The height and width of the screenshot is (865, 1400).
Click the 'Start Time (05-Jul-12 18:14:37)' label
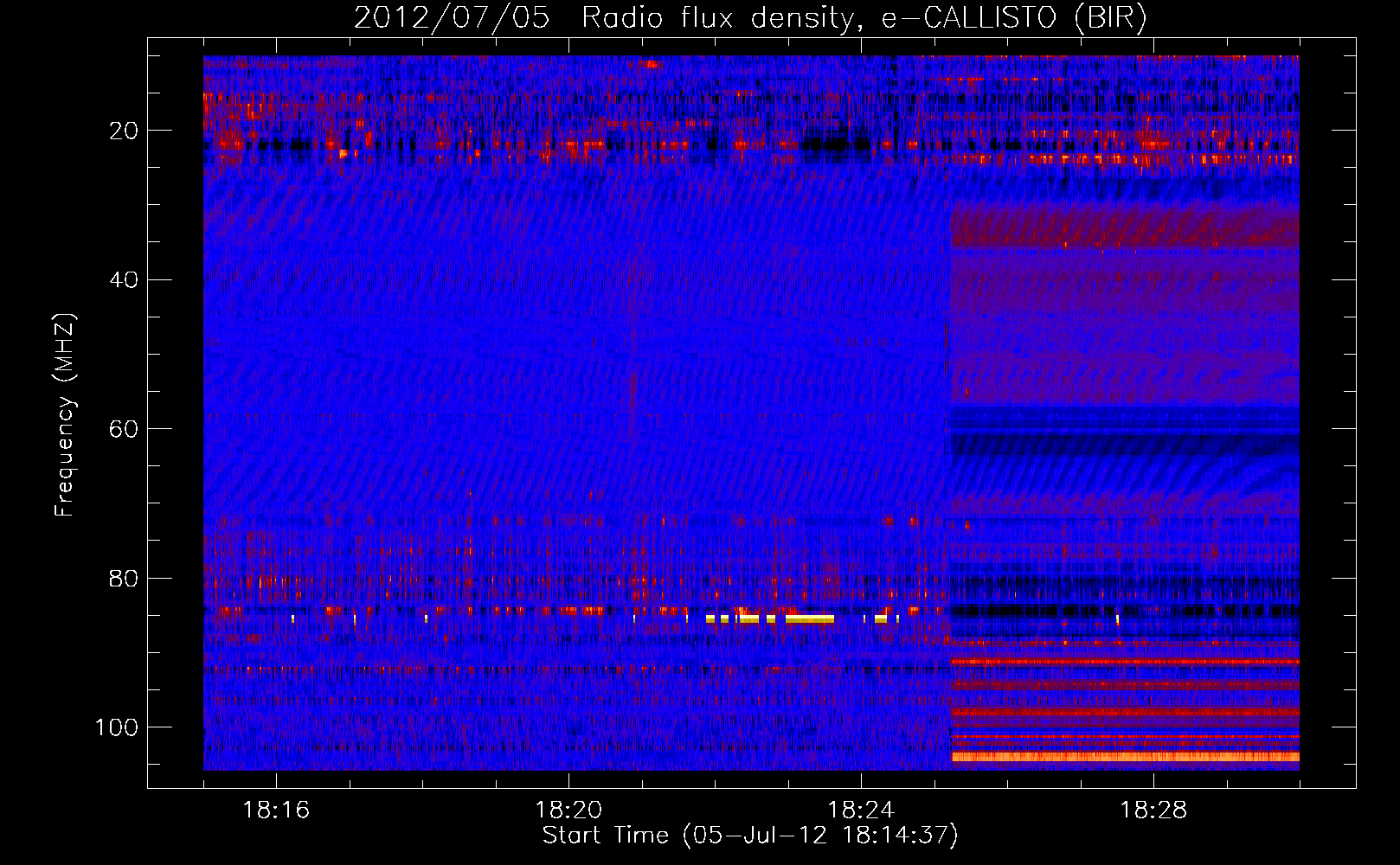pyautogui.click(x=750, y=836)
